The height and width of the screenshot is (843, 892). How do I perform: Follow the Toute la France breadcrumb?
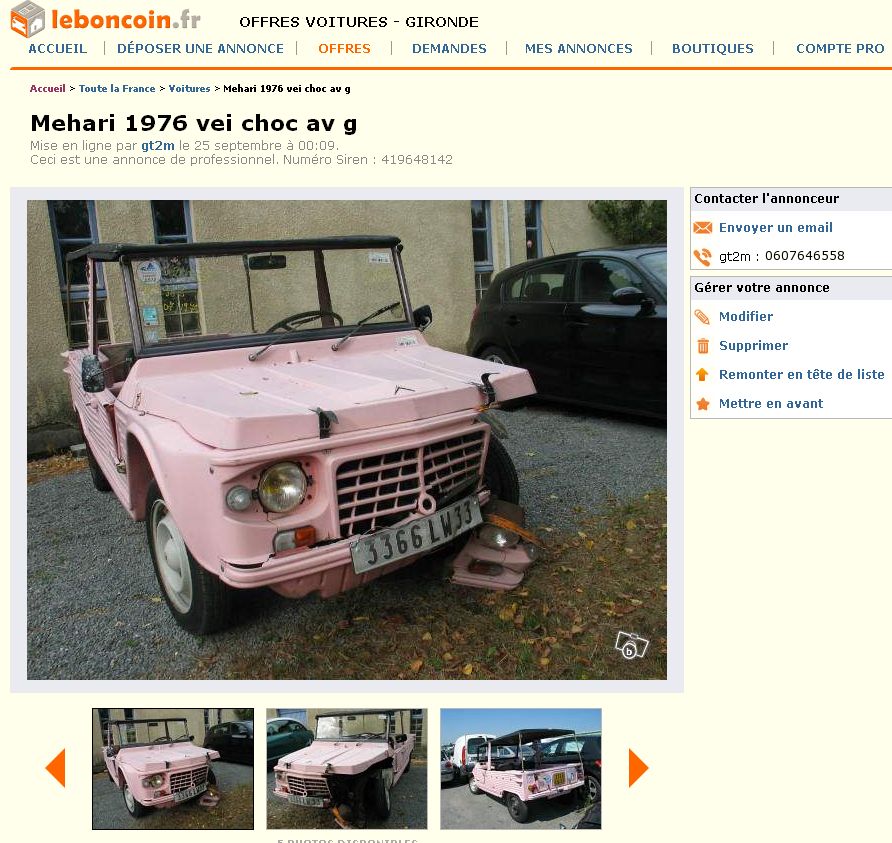(x=117, y=89)
